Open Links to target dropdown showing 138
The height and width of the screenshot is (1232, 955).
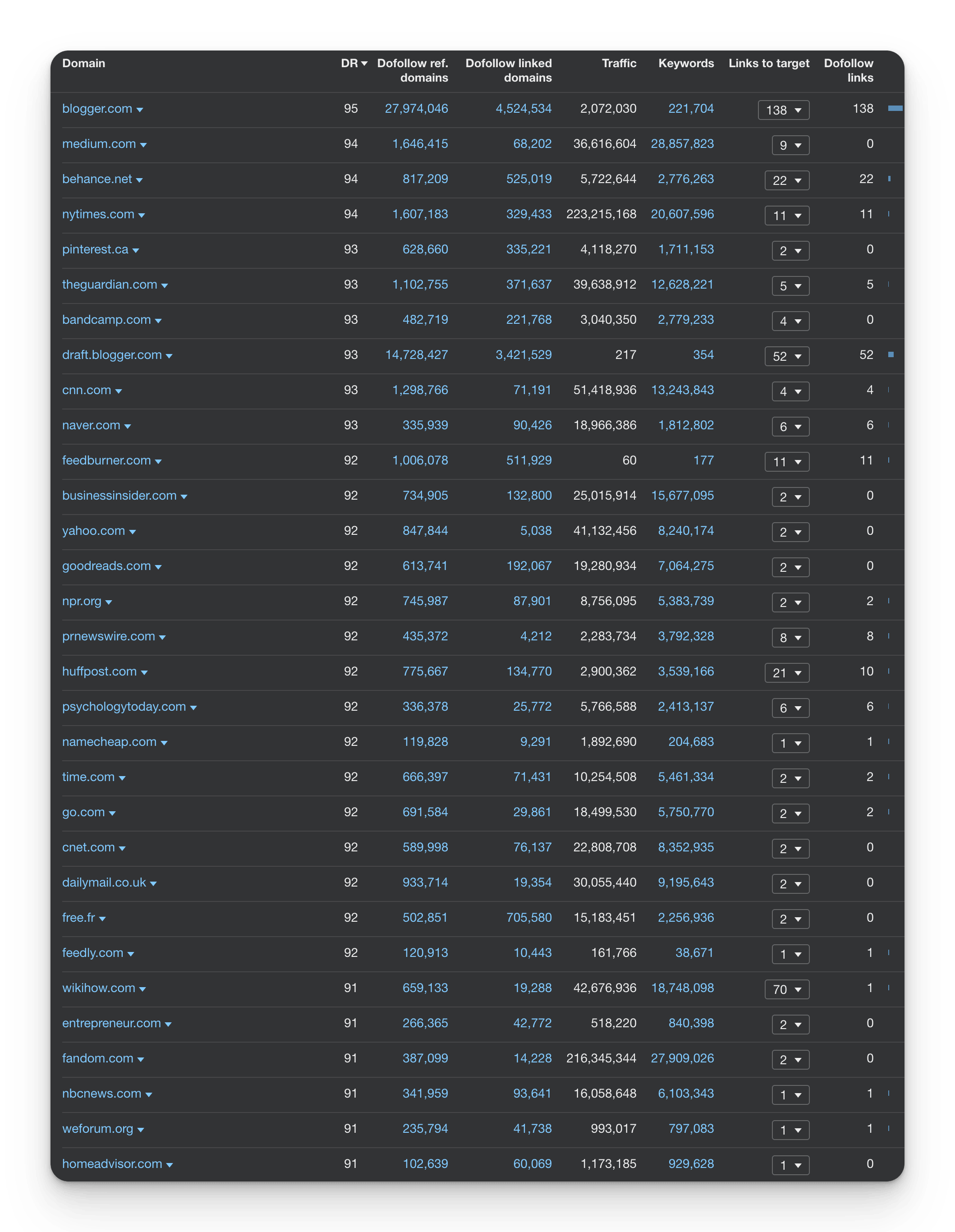[x=784, y=110]
